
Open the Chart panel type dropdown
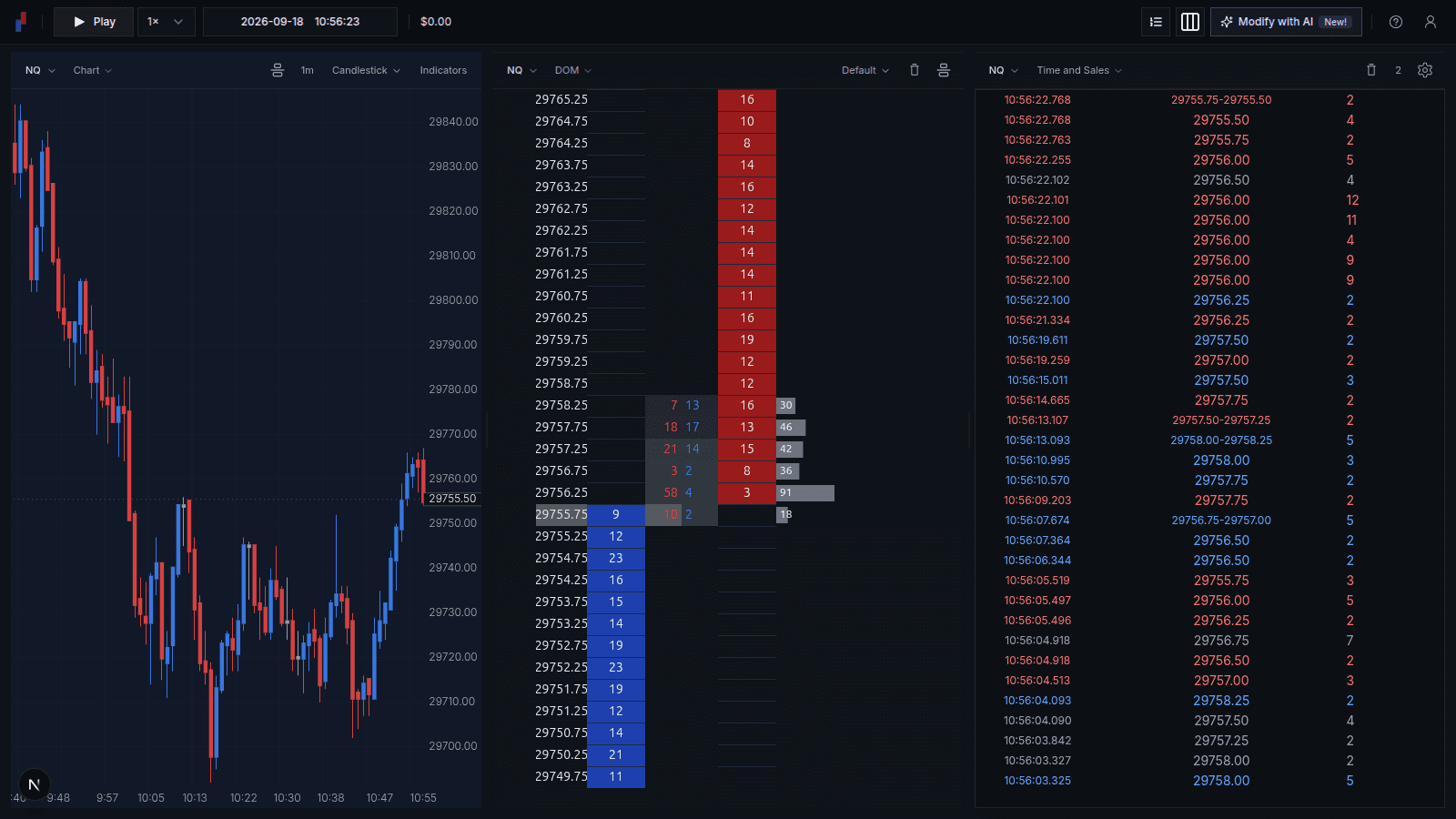pos(93,70)
